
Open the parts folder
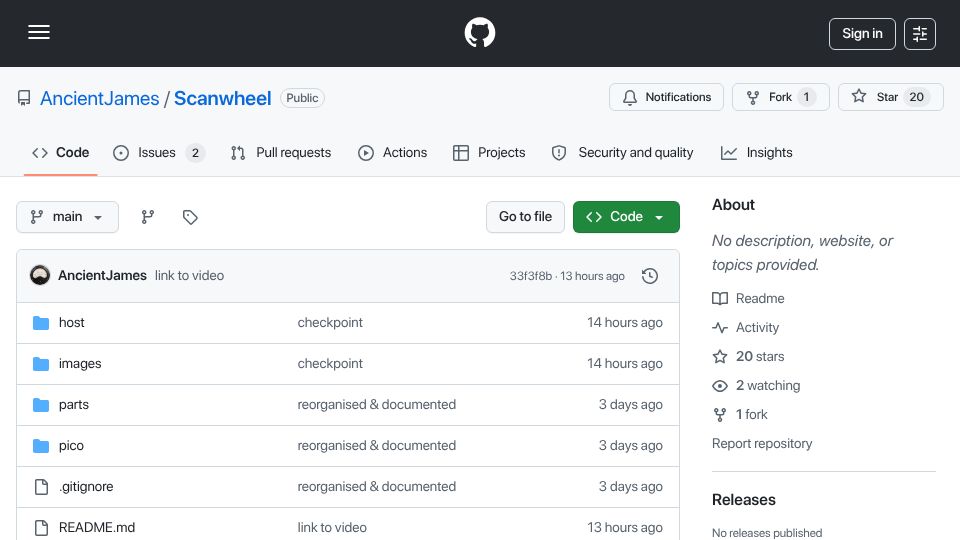73,405
